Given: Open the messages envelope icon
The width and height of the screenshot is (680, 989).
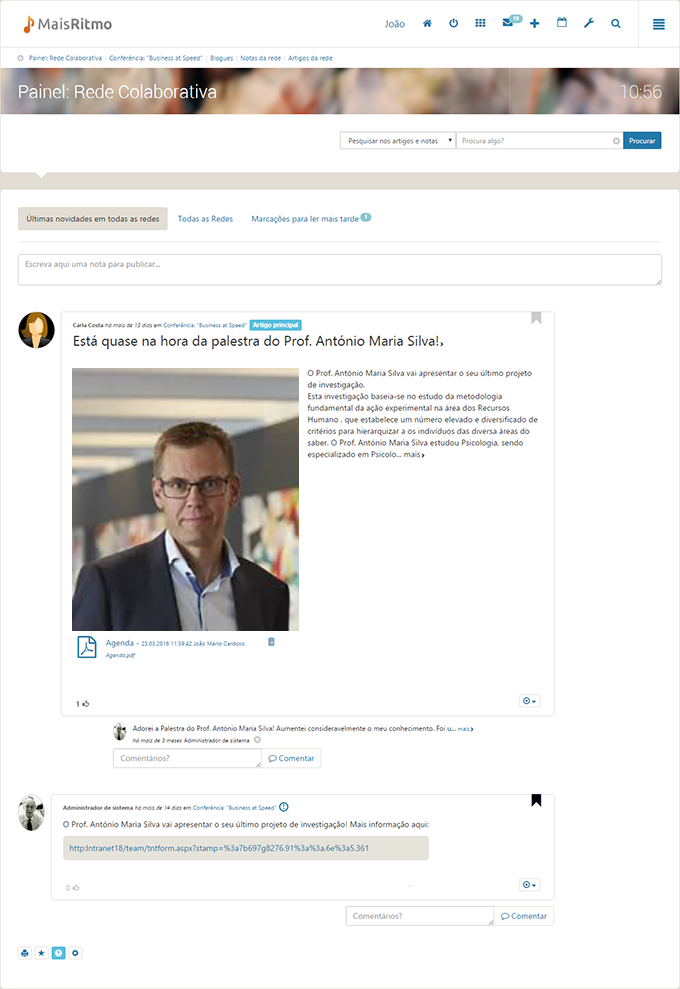Looking at the screenshot, I should [x=508, y=23].
